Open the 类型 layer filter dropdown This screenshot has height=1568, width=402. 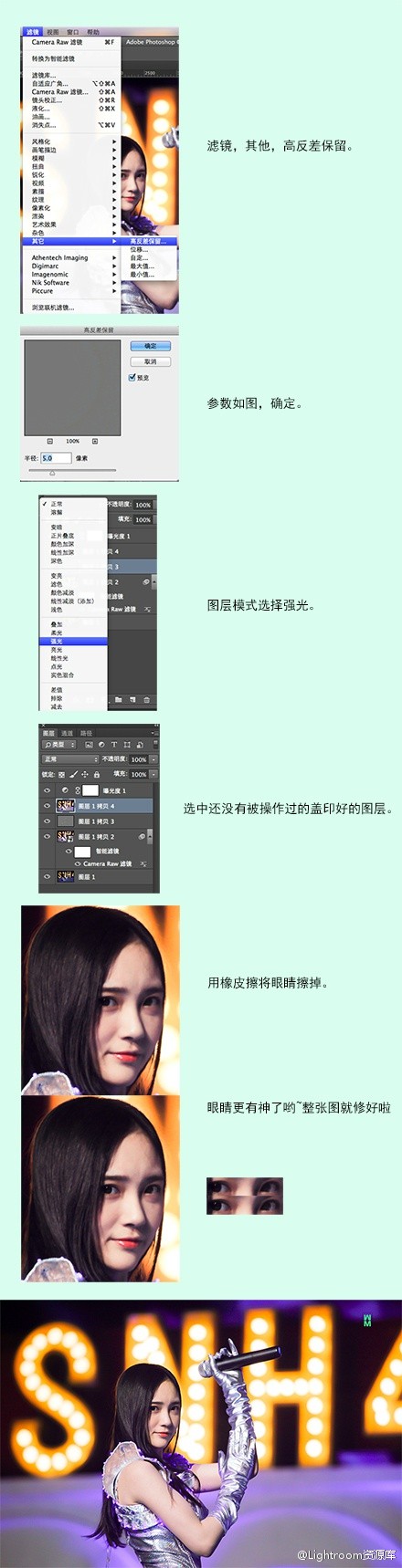58,745
